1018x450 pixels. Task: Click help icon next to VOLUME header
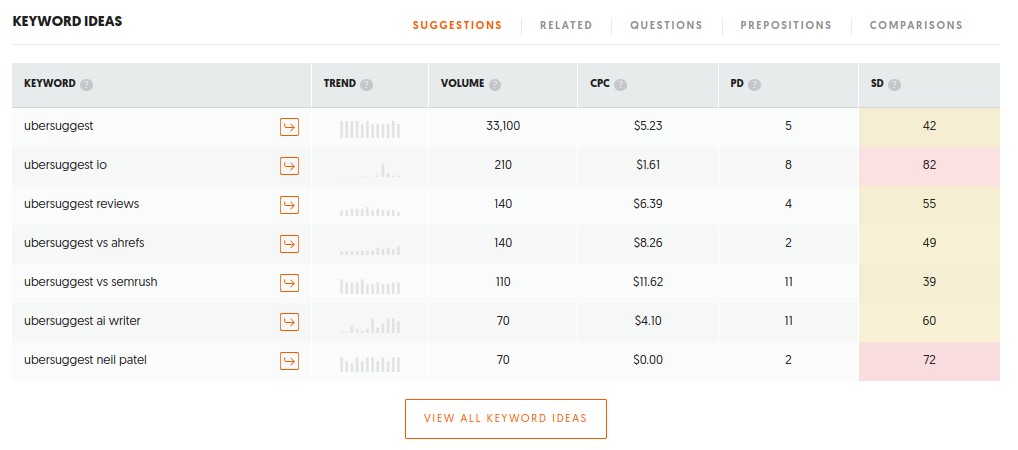[495, 85]
